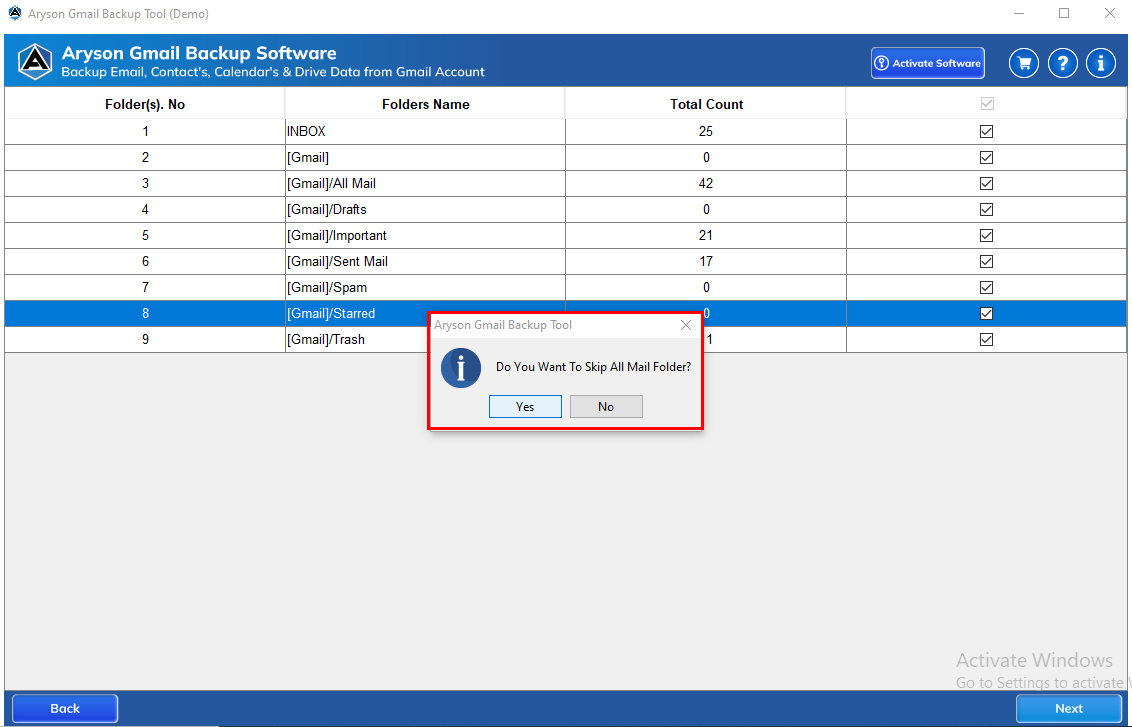
Task: Toggle the [Gmail]/Starred checkbox
Action: click(986, 313)
